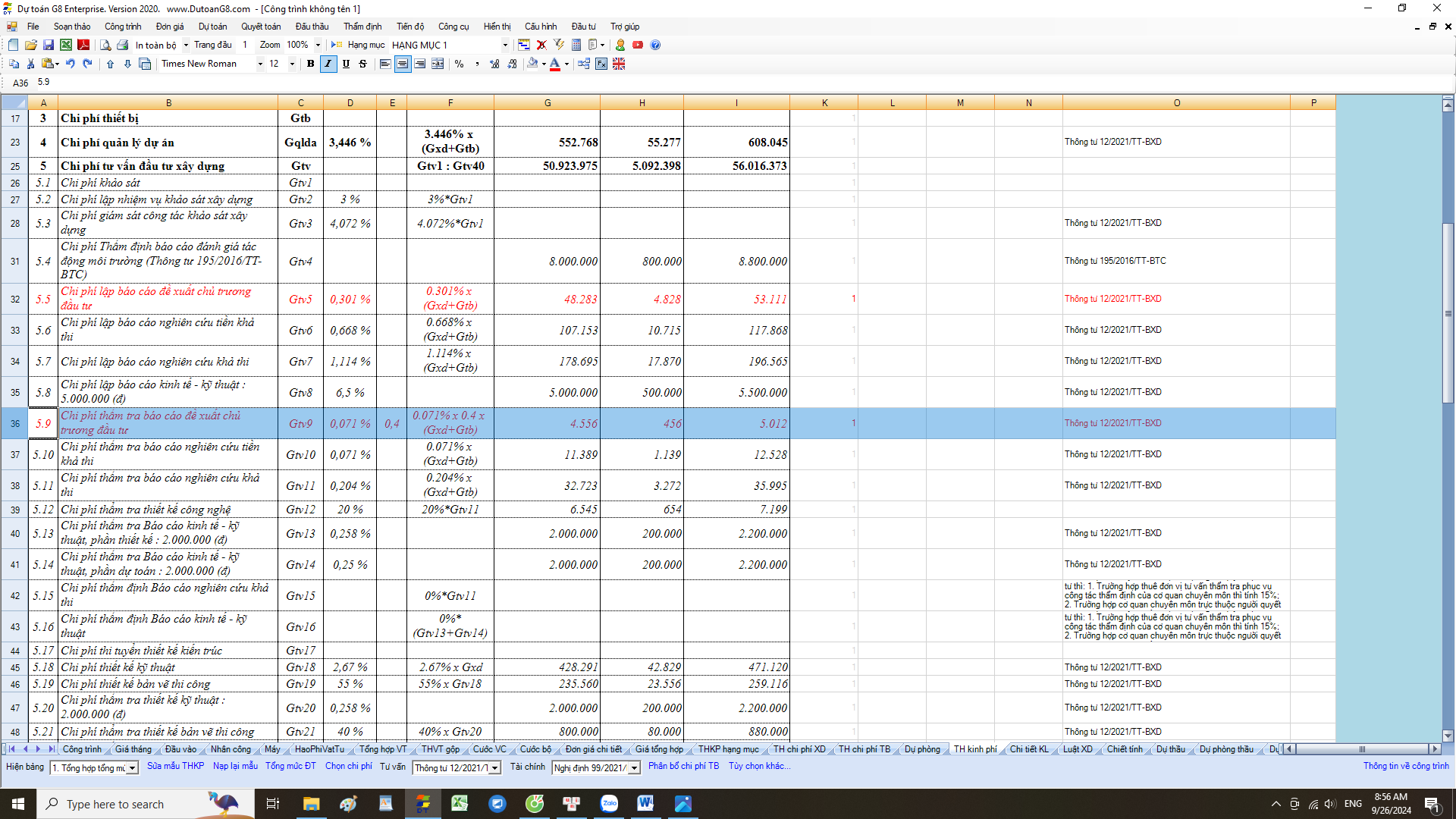The height and width of the screenshot is (819, 1456).
Task: Toggle Underline formatting
Action: (x=346, y=64)
